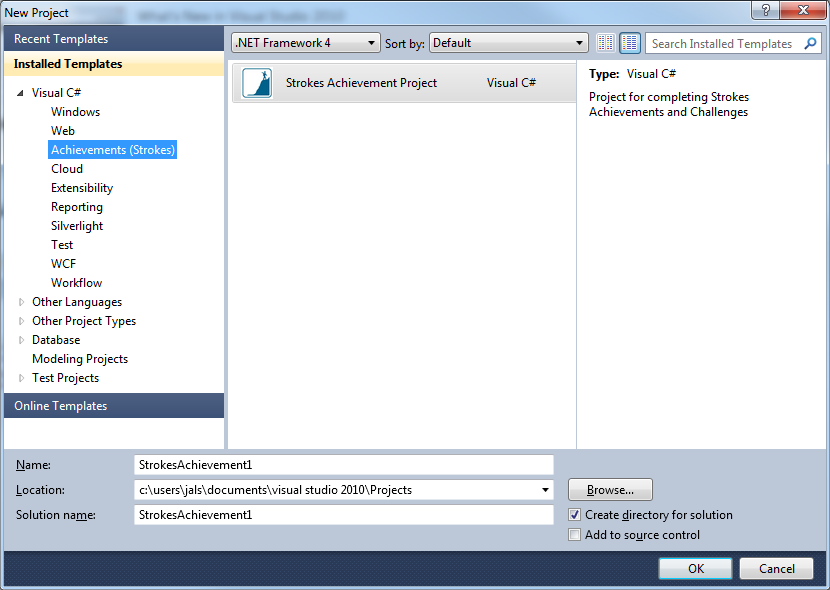Viewport: 830px width, 590px height.
Task: Select the Test category under Visual C#
Action: coord(62,245)
